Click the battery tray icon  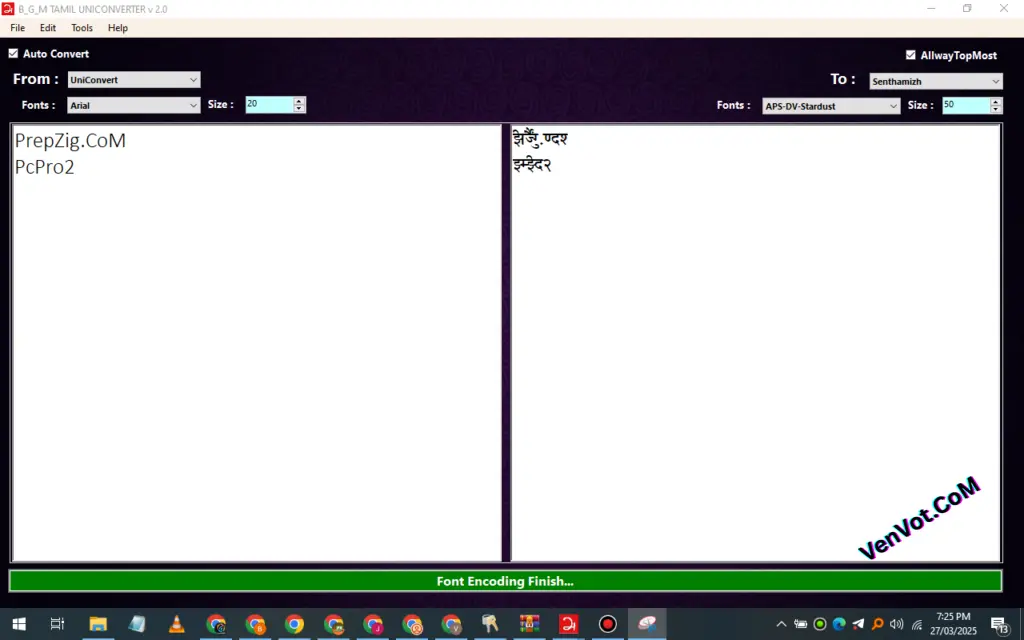[801, 624]
